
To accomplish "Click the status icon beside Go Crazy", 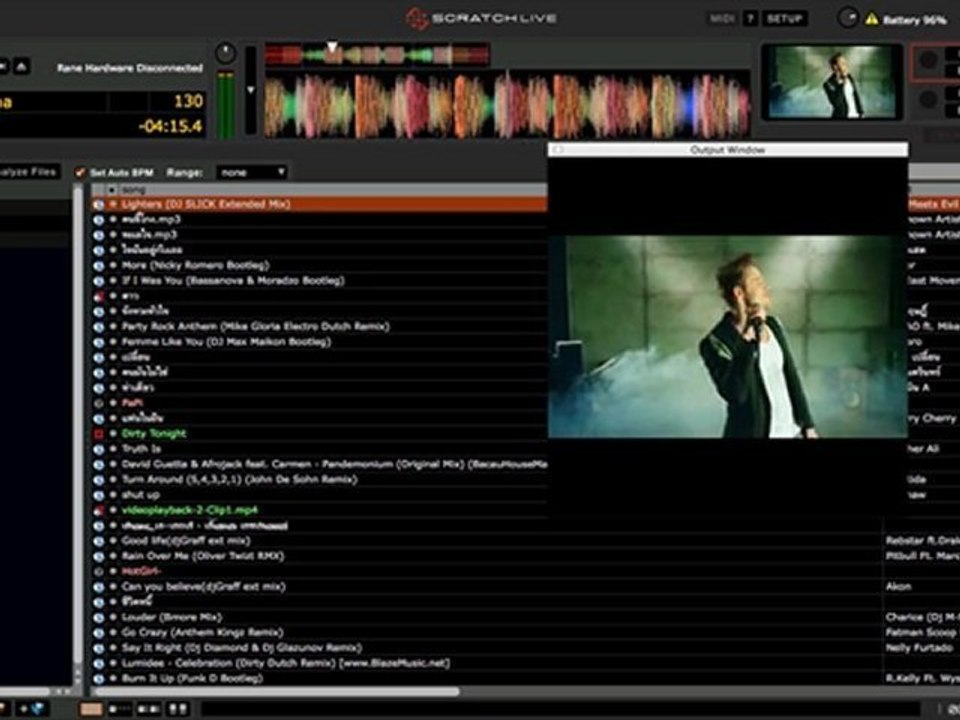I will [99, 633].
